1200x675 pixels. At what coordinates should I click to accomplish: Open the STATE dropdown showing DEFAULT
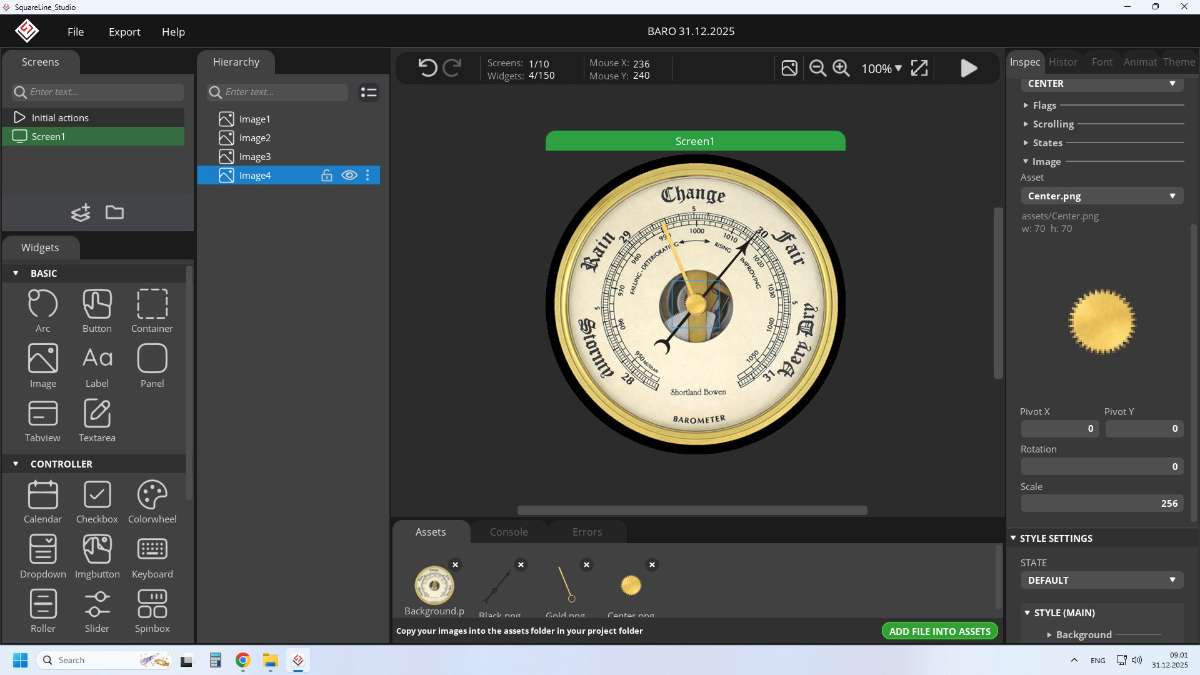[x=1101, y=580]
